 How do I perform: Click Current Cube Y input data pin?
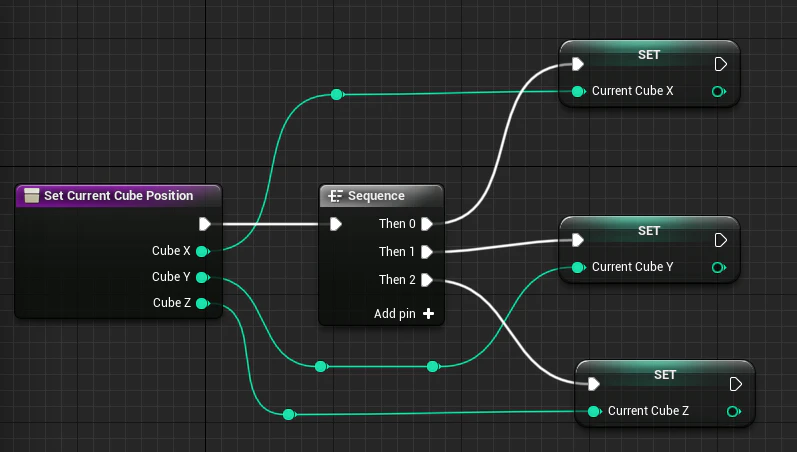tap(578, 267)
